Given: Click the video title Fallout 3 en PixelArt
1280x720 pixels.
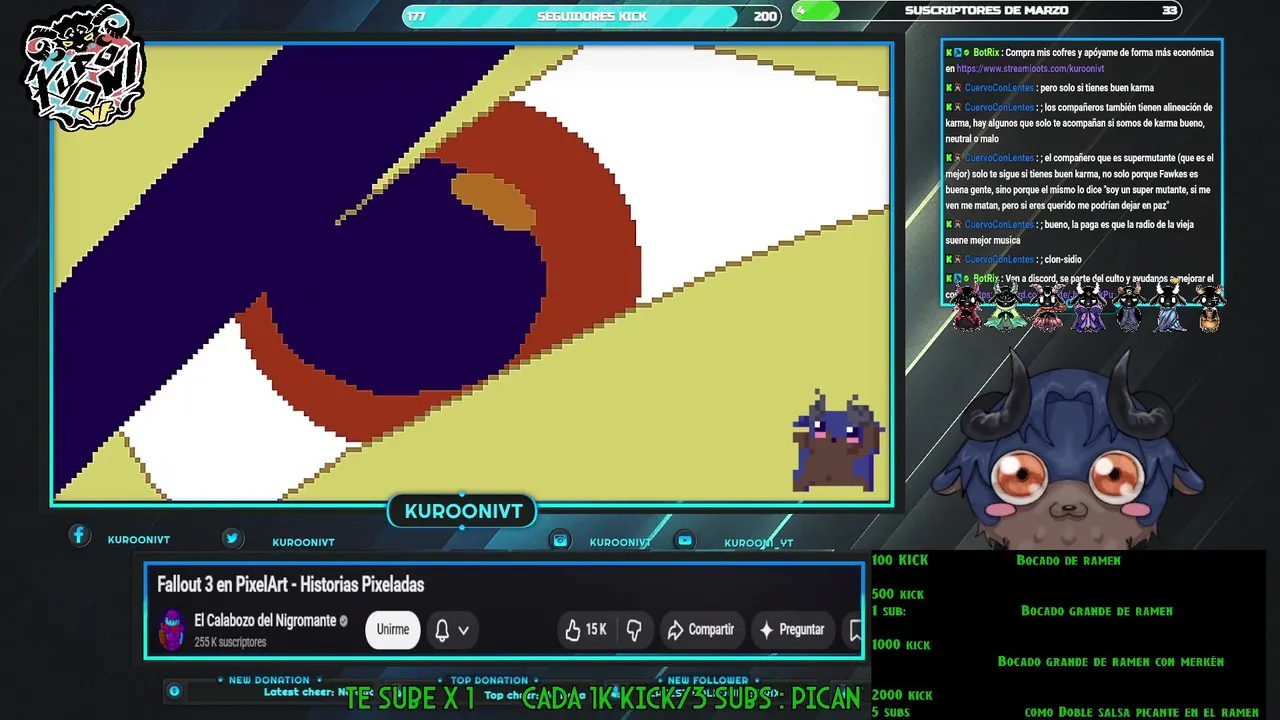Looking at the screenshot, I should point(291,585).
